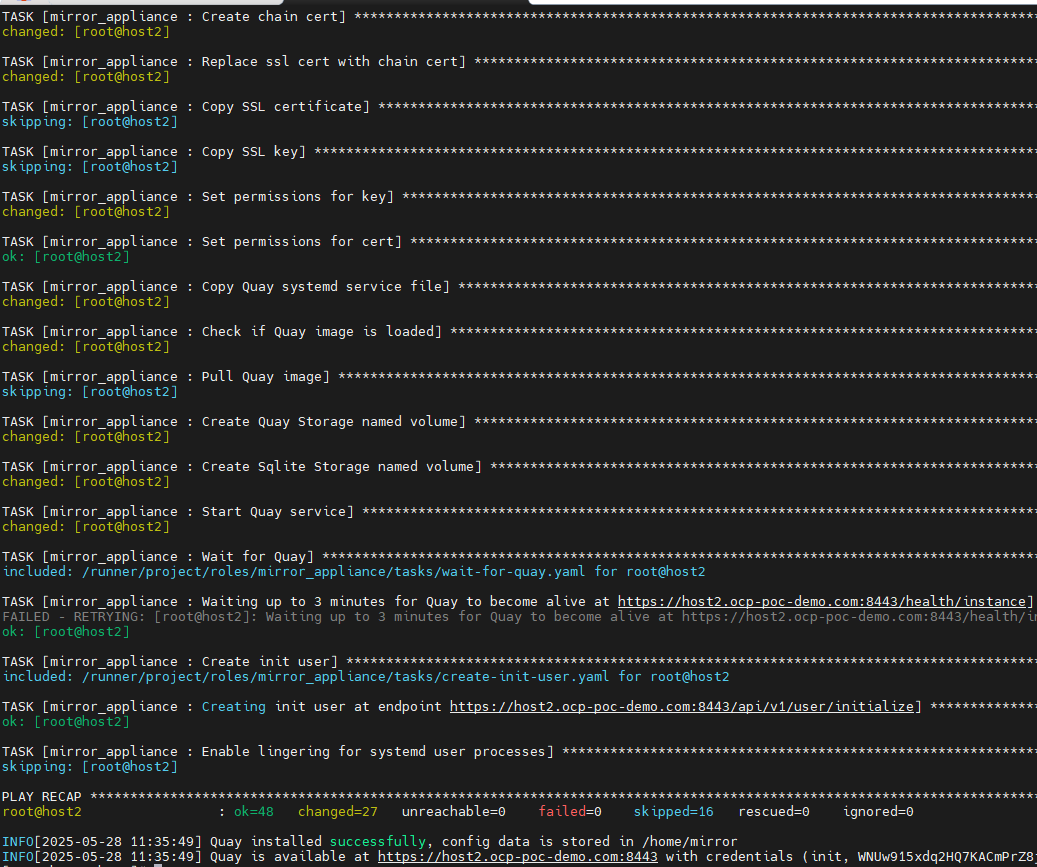Click the word 'successfully' in the INFO line

[x=377, y=842]
